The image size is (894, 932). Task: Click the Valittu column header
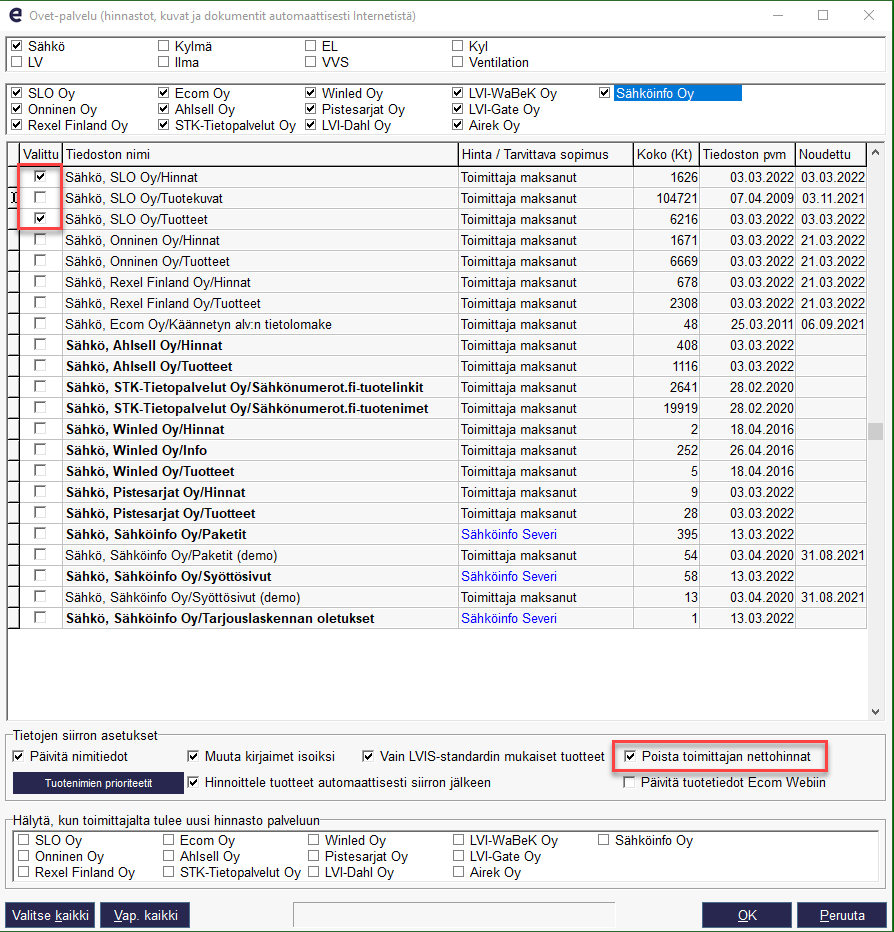coord(41,155)
